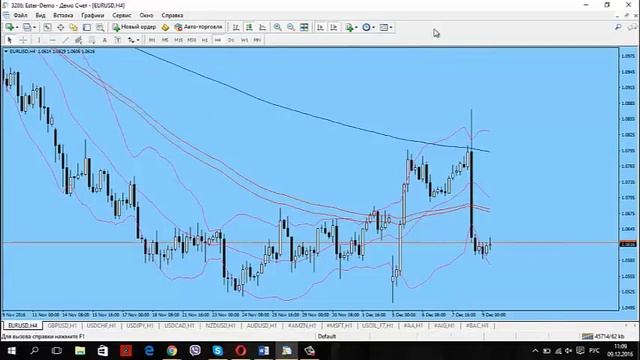640x360 pixels.
Task: Open the Profiles icon
Action: coord(27,27)
